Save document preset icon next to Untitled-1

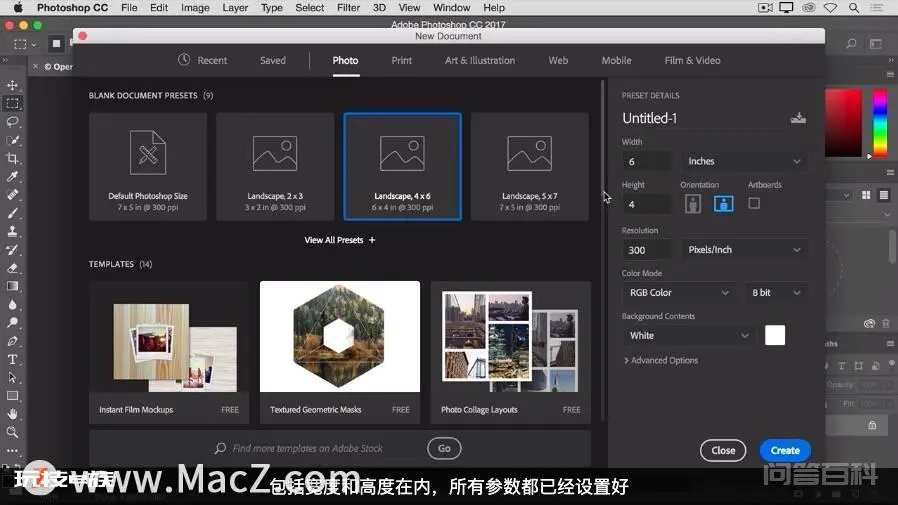coord(798,118)
